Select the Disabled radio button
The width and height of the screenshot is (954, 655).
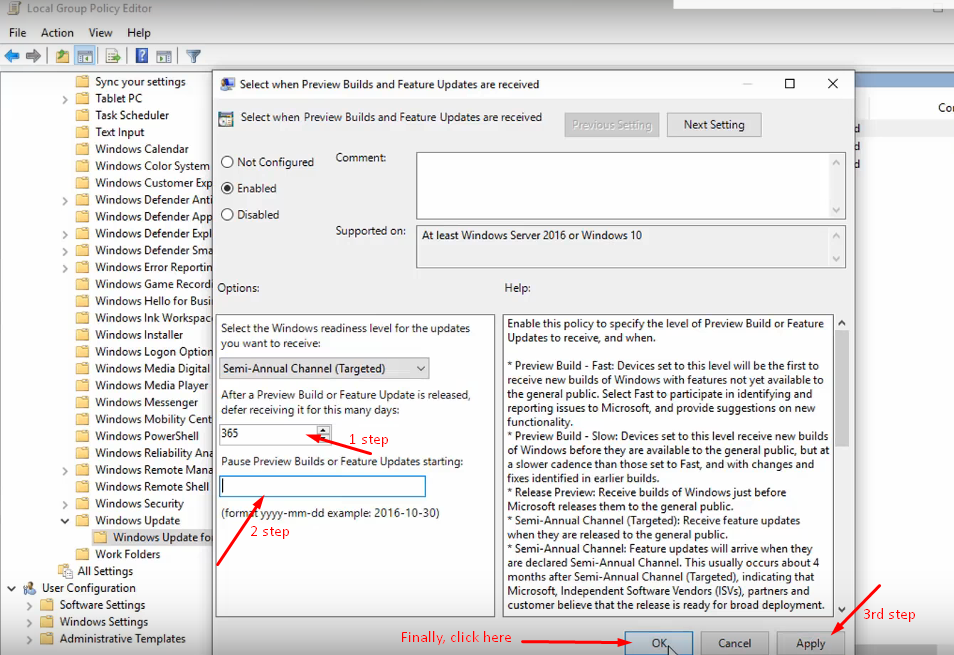tap(227, 214)
